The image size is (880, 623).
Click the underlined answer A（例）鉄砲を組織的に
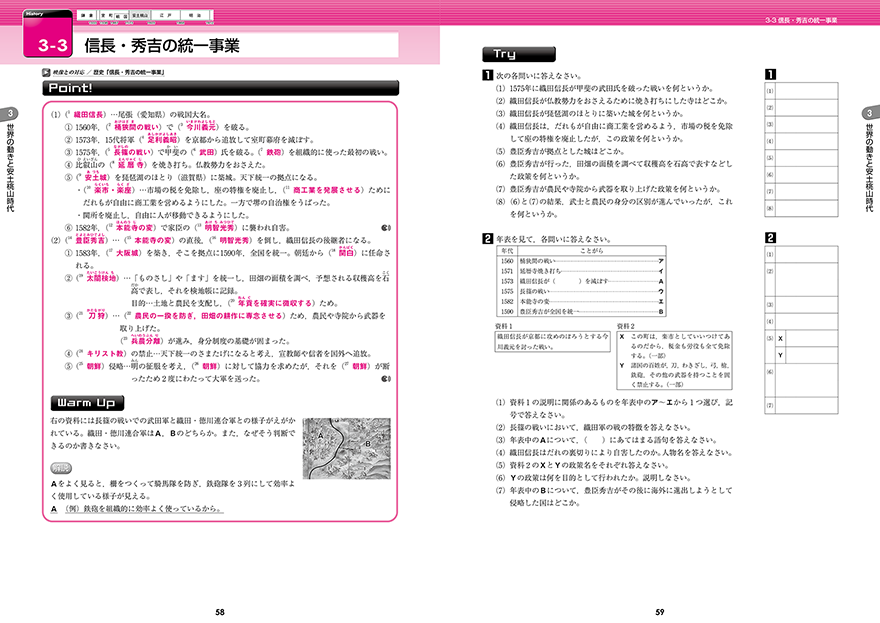(x=136, y=509)
